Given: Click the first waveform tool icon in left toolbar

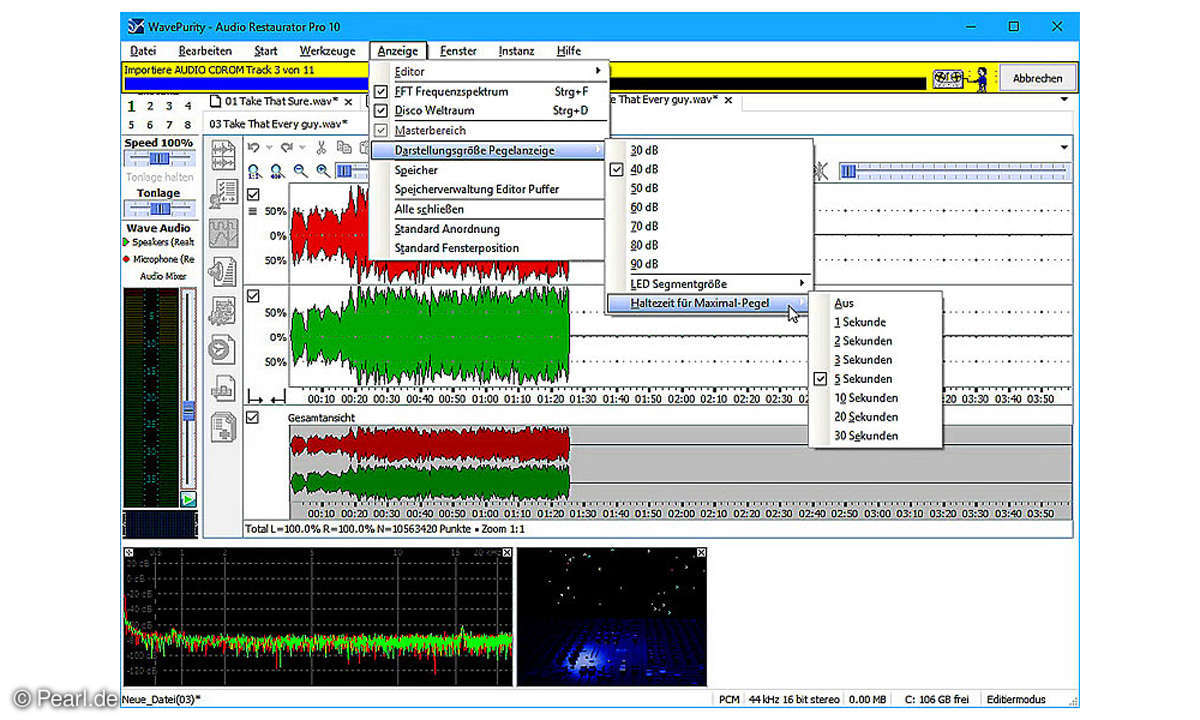Looking at the screenshot, I should point(222,156).
